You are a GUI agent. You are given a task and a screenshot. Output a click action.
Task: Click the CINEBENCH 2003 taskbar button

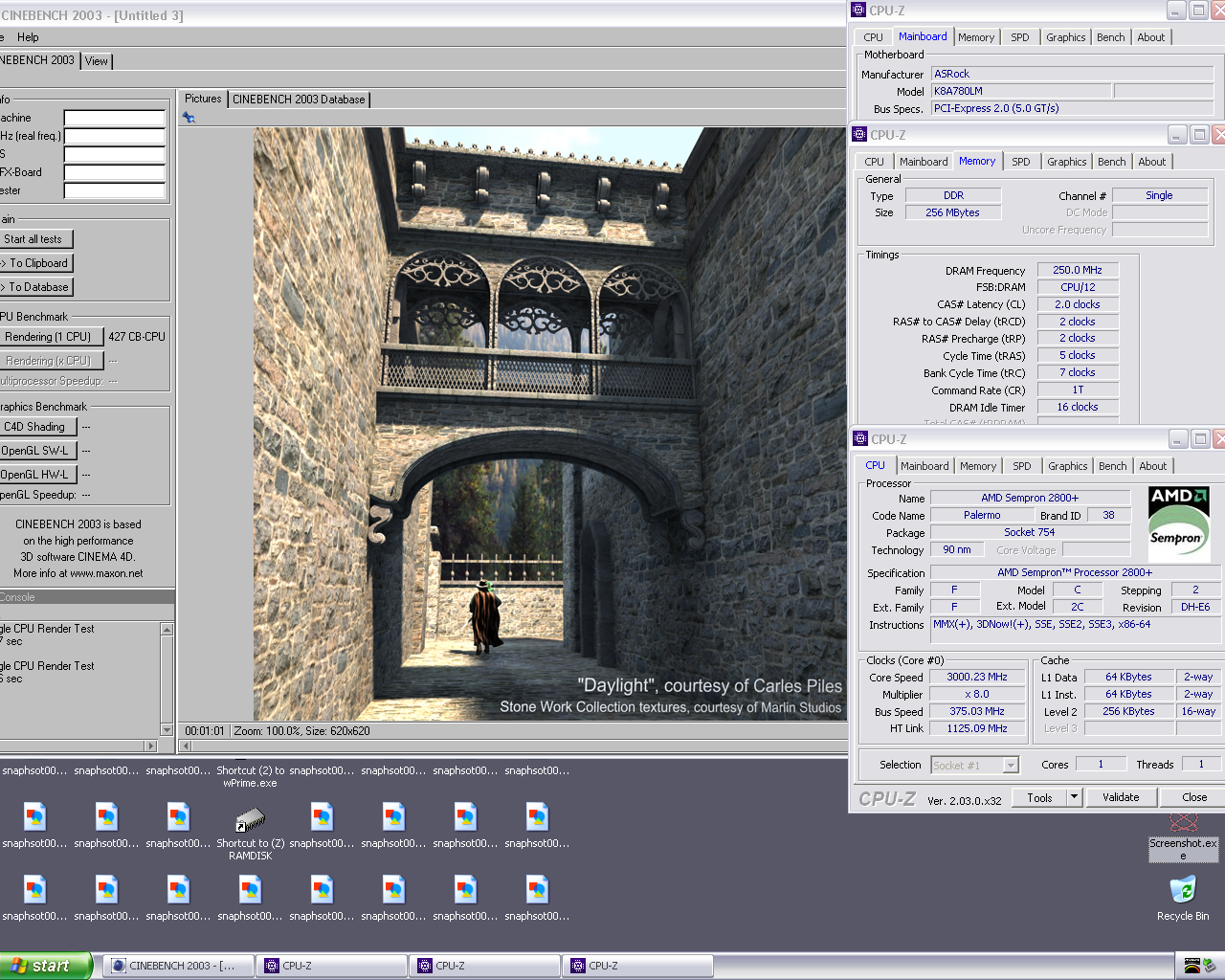click(178, 966)
